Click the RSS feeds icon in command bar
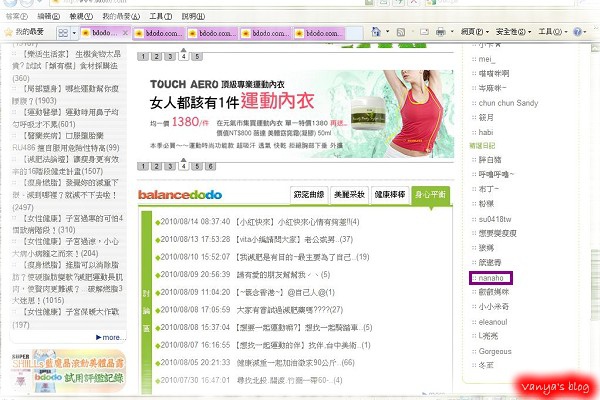The height and width of the screenshot is (400, 600). point(401,32)
